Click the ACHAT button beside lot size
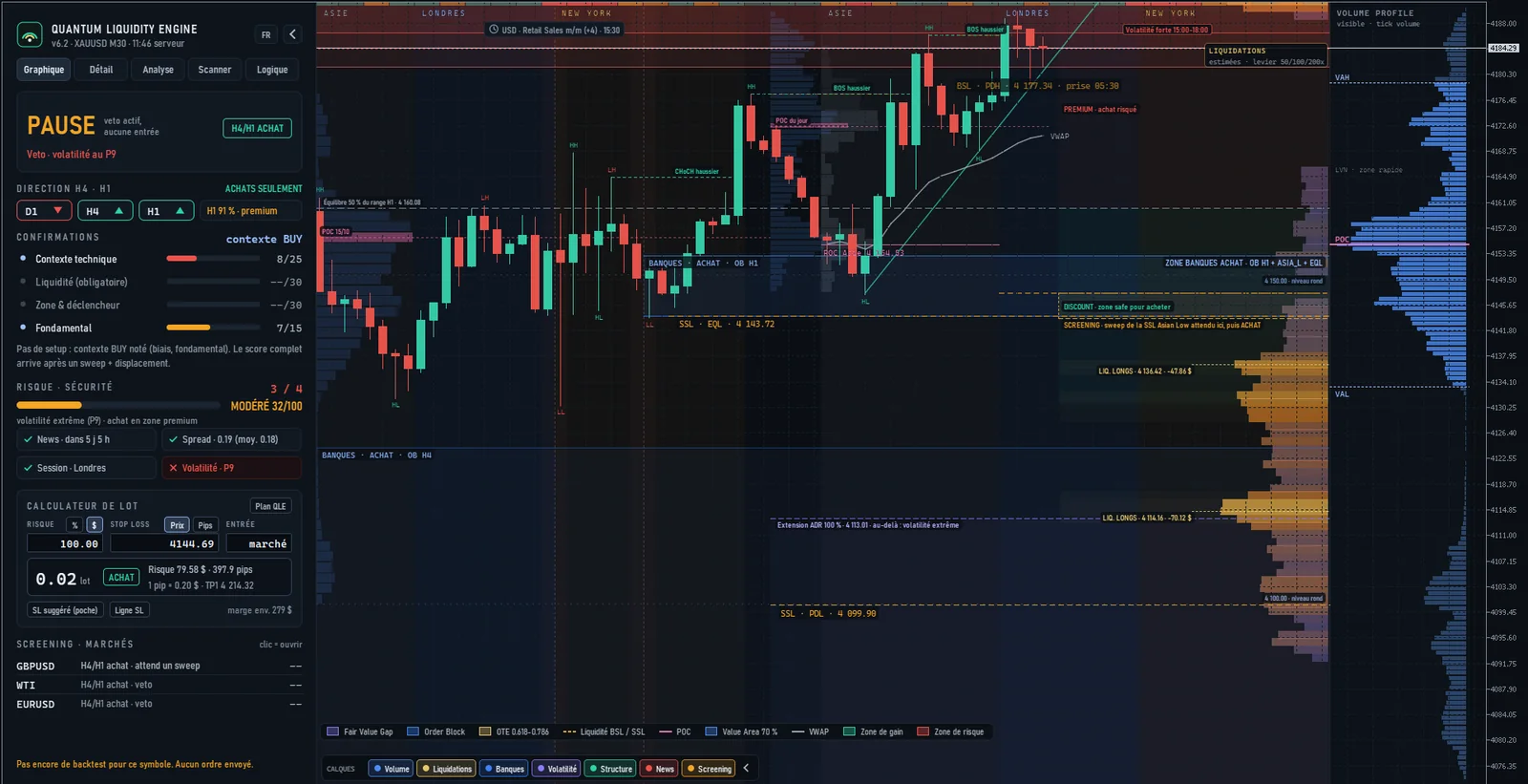The width and height of the screenshot is (1528, 784). point(121,578)
